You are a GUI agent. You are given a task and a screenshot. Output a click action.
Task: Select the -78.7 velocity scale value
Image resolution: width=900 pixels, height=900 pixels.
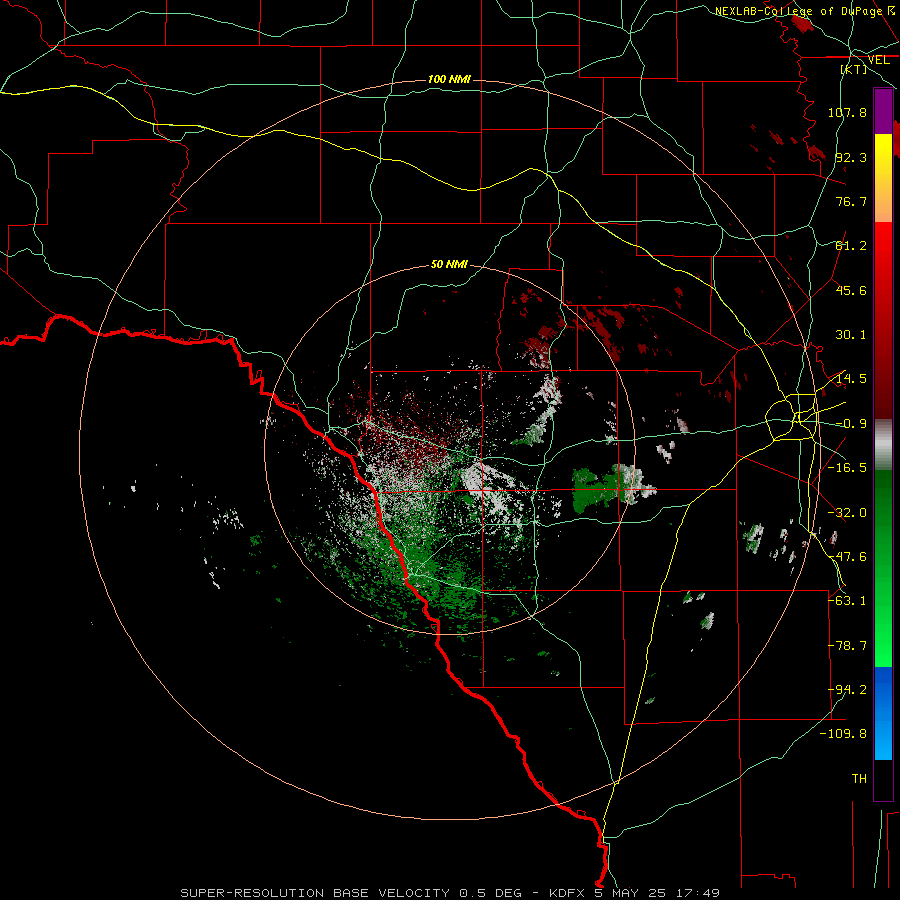point(847,645)
